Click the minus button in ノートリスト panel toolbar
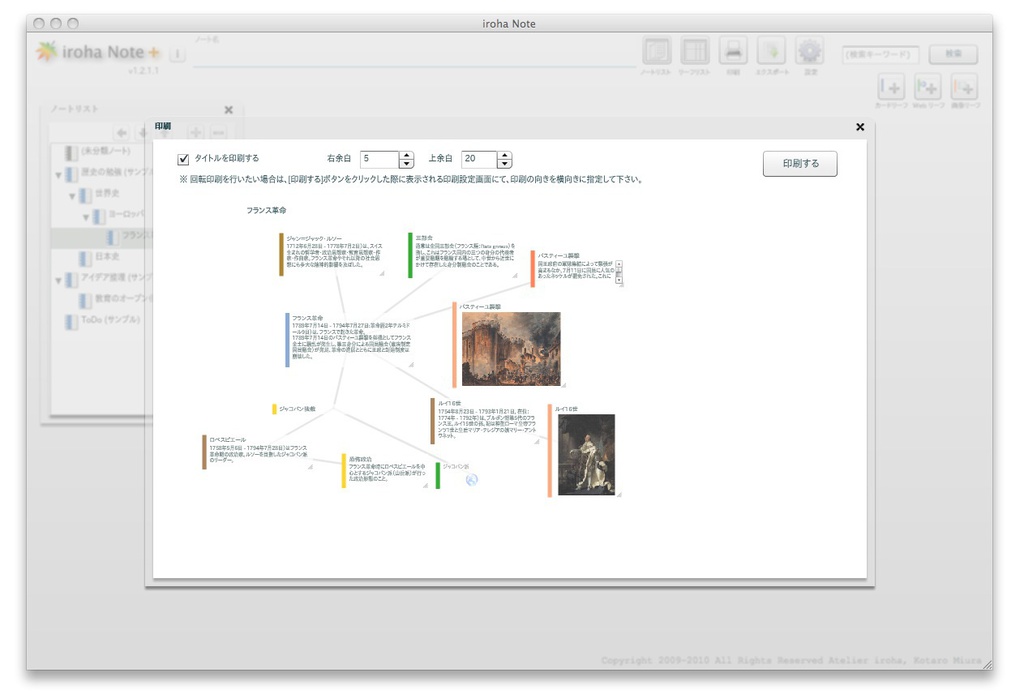Image resolution: width=1024 pixels, height=694 pixels. (218, 133)
